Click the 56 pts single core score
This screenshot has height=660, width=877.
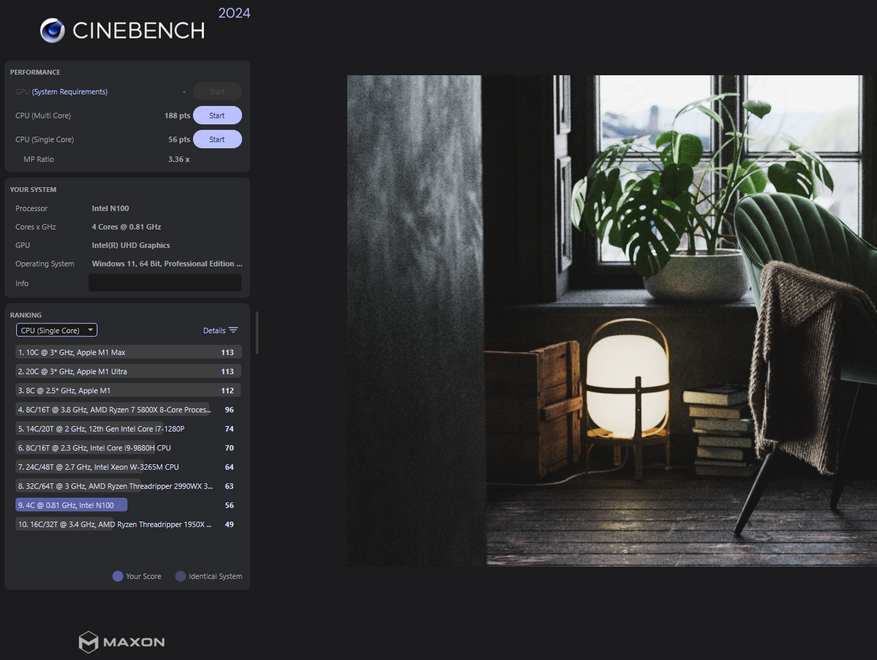179,139
